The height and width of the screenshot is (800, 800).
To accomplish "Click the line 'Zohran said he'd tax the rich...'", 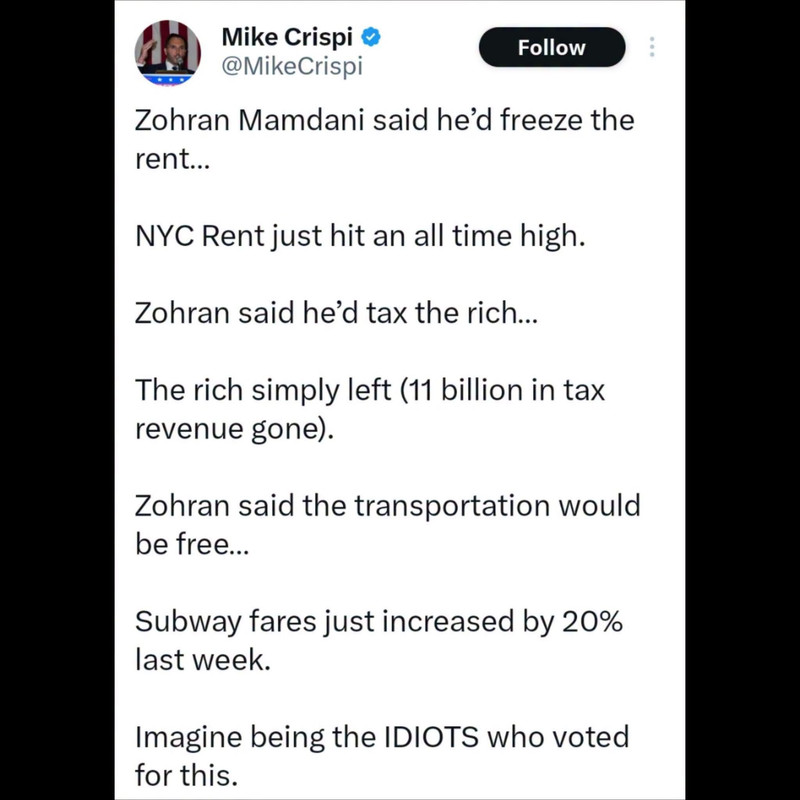I will tap(336, 313).
